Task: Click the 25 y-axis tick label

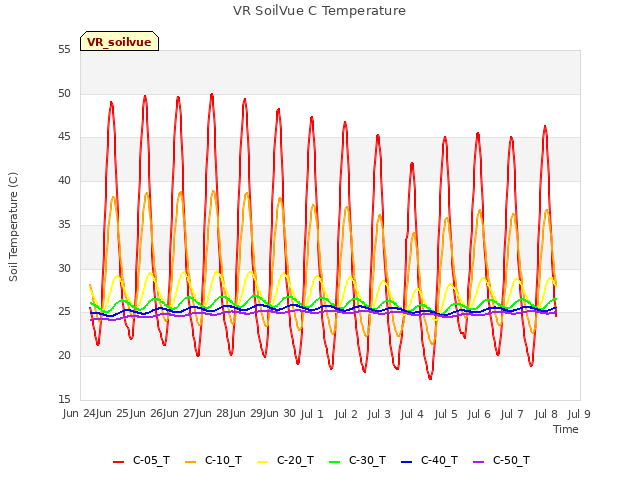Action: click(x=64, y=312)
